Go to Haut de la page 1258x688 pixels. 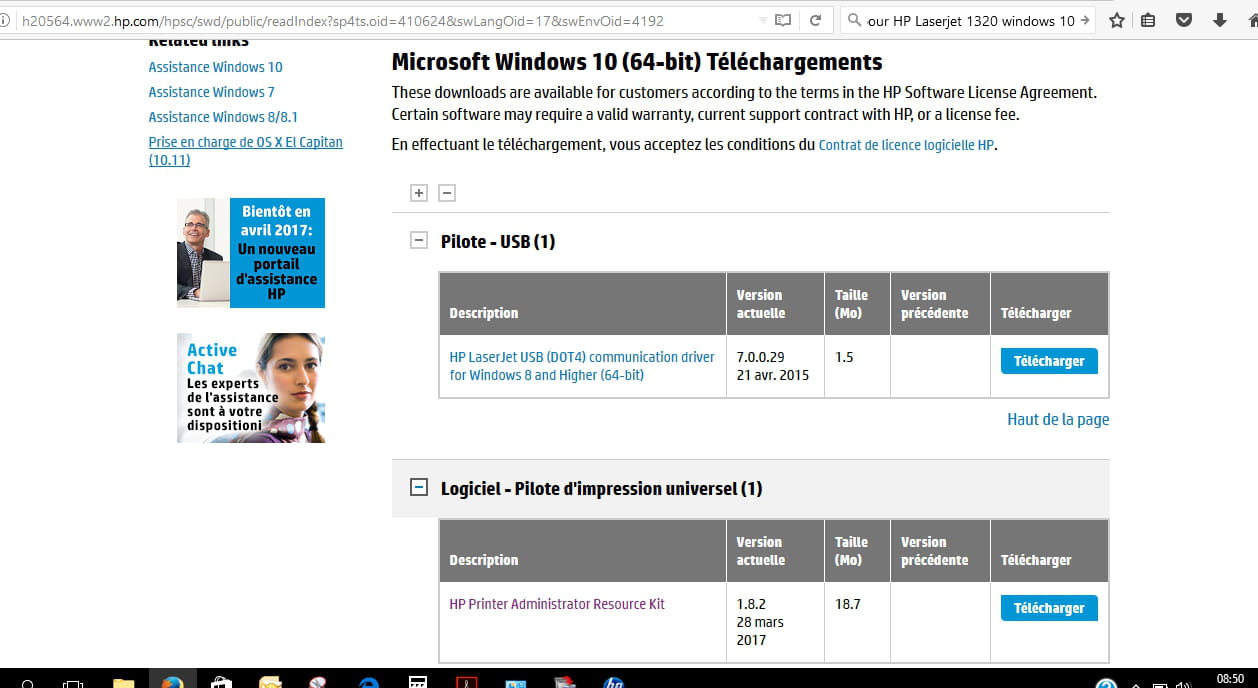pos(1058,420)
